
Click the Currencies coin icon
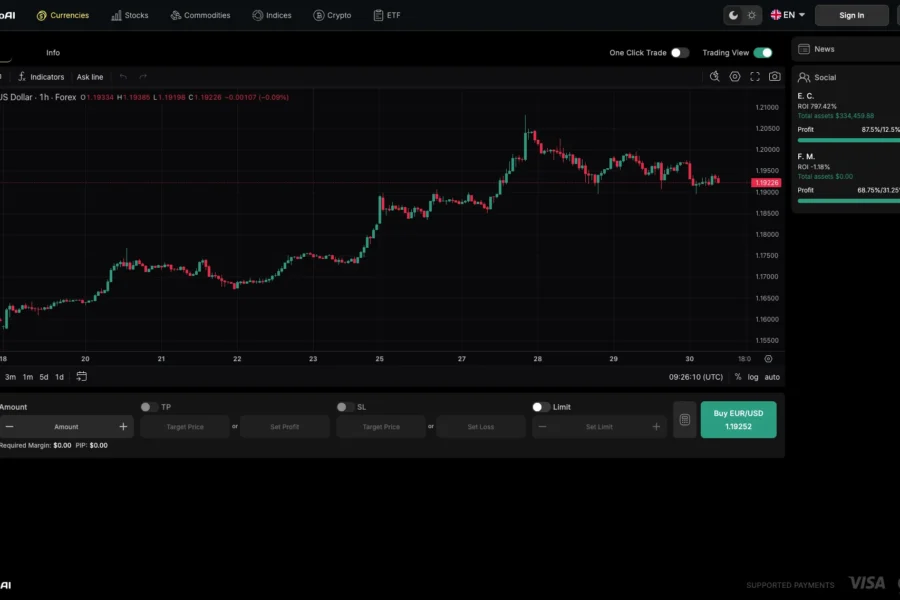click(x=41, y=16)
